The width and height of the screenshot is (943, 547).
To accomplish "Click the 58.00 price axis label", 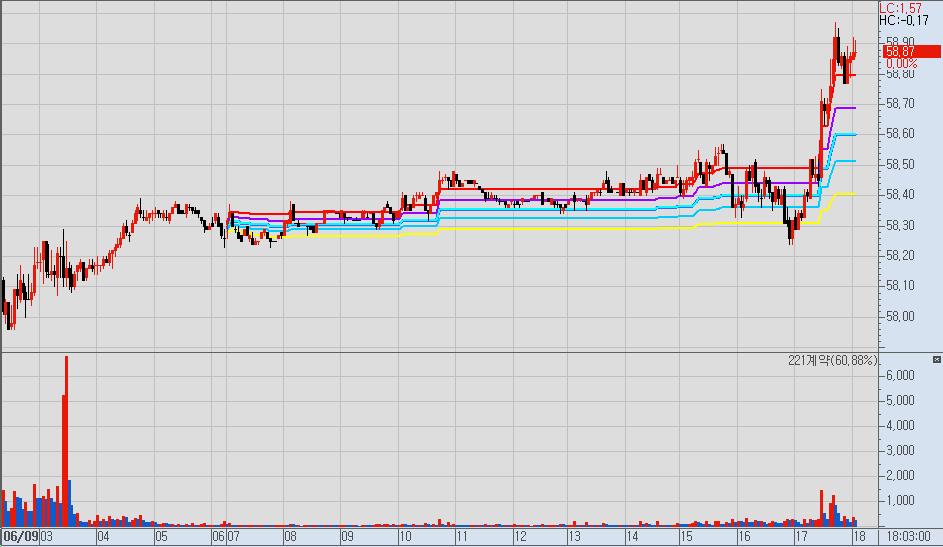I will (x=901, y=316).
